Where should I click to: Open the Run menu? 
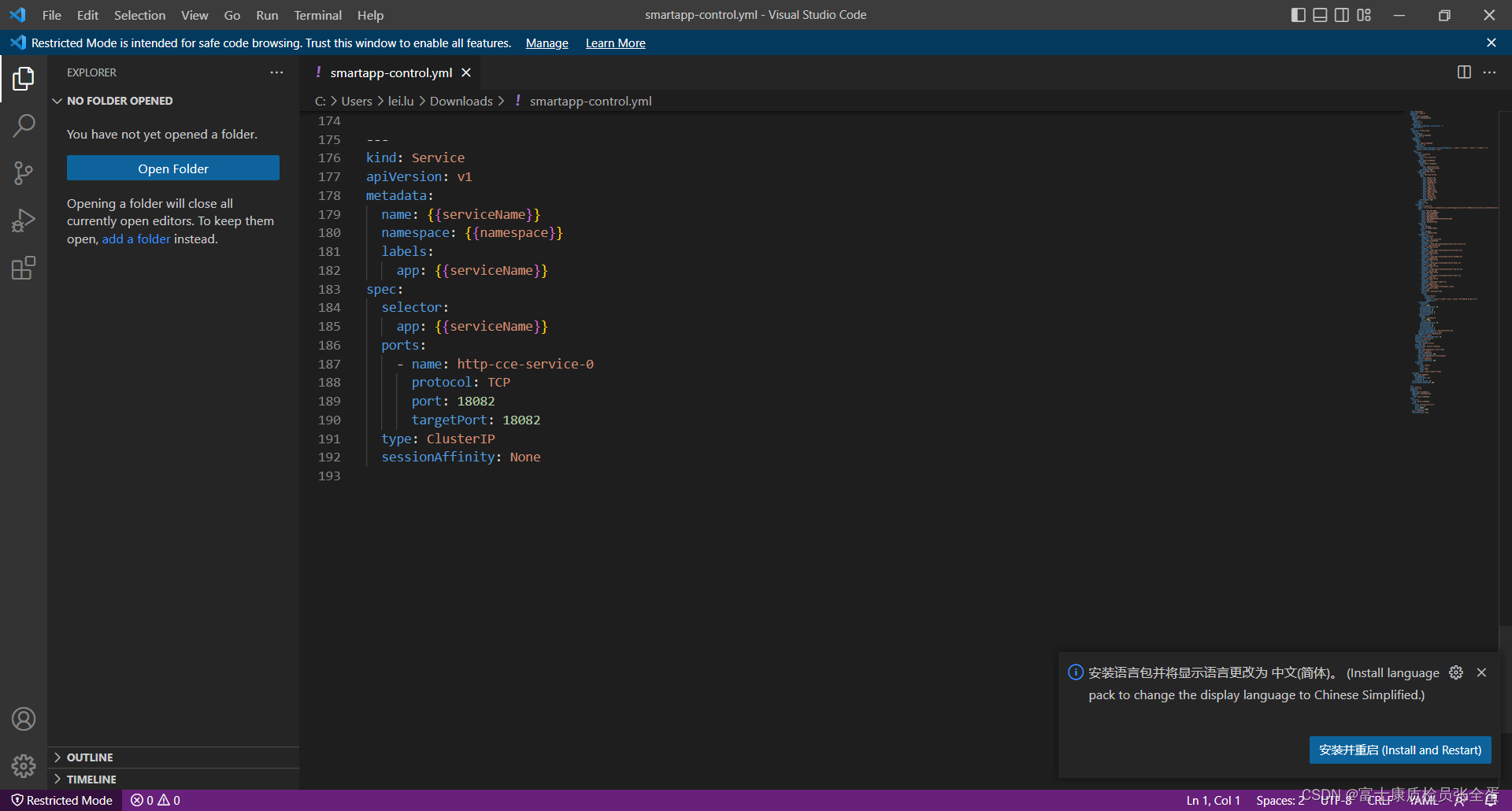(267, 15)
